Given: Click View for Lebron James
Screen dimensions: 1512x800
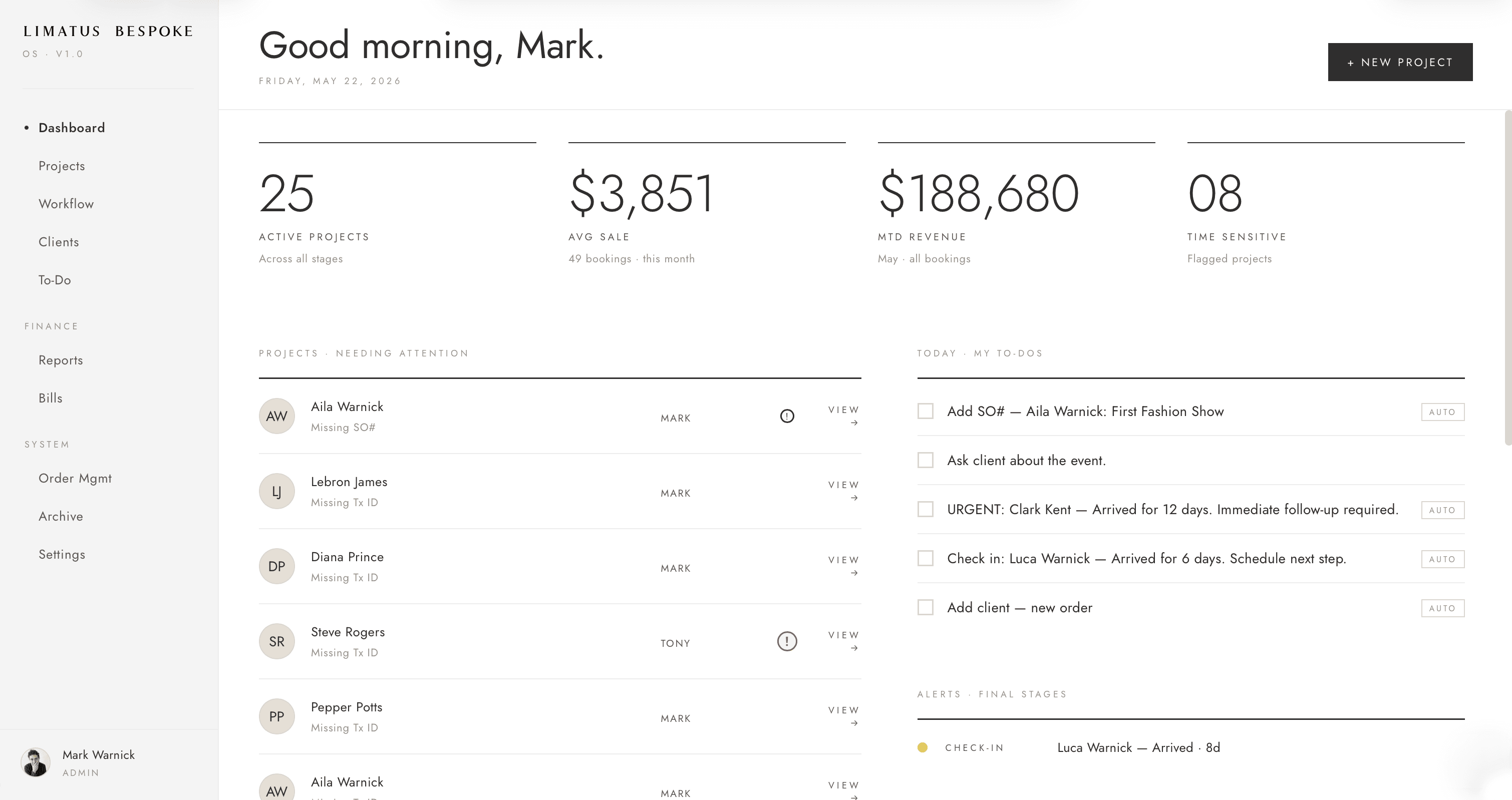Looking at the screenshot, I should click(x=843, y=490).
